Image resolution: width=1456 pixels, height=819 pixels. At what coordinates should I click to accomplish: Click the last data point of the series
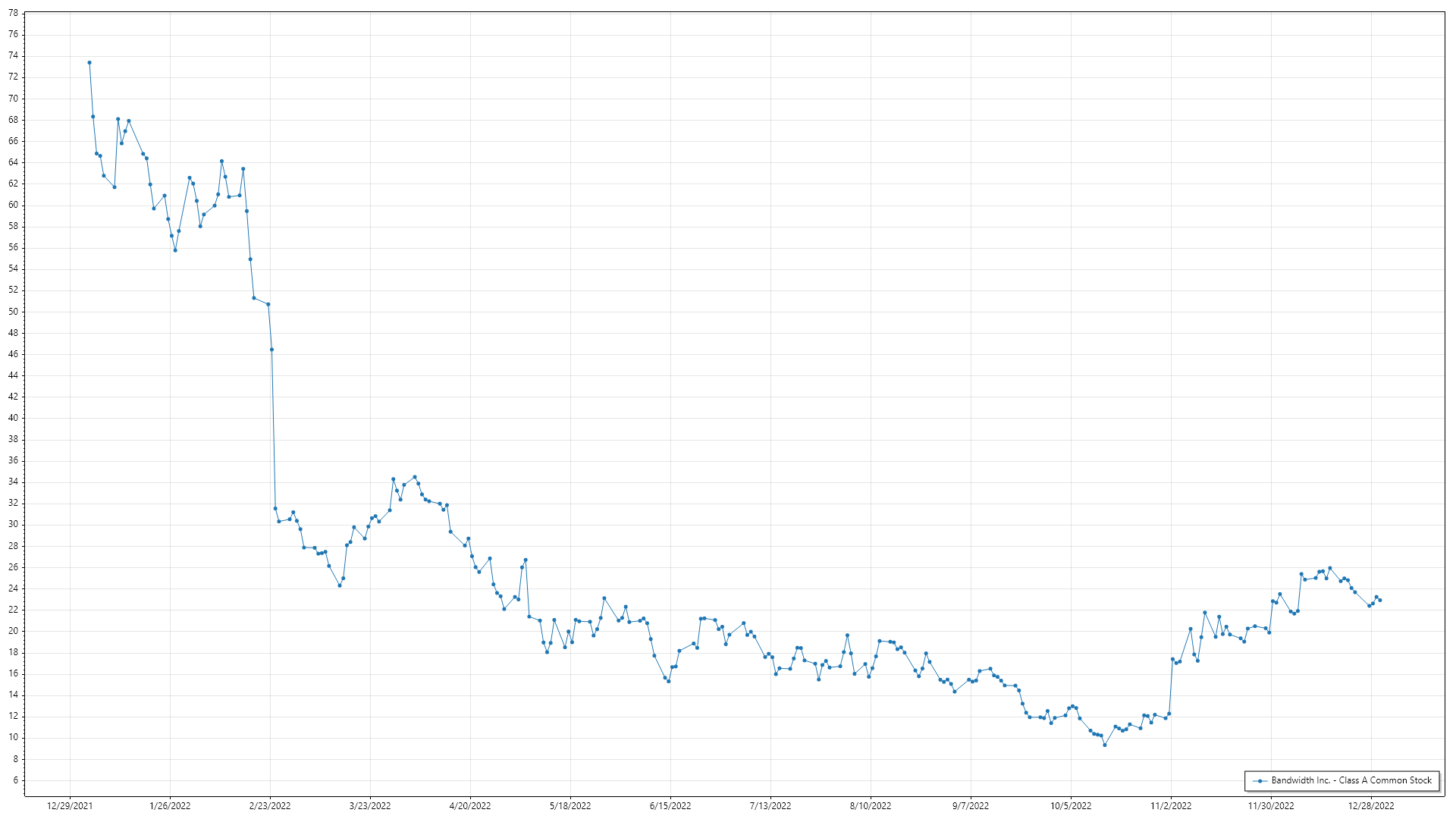click(1380, 601)
